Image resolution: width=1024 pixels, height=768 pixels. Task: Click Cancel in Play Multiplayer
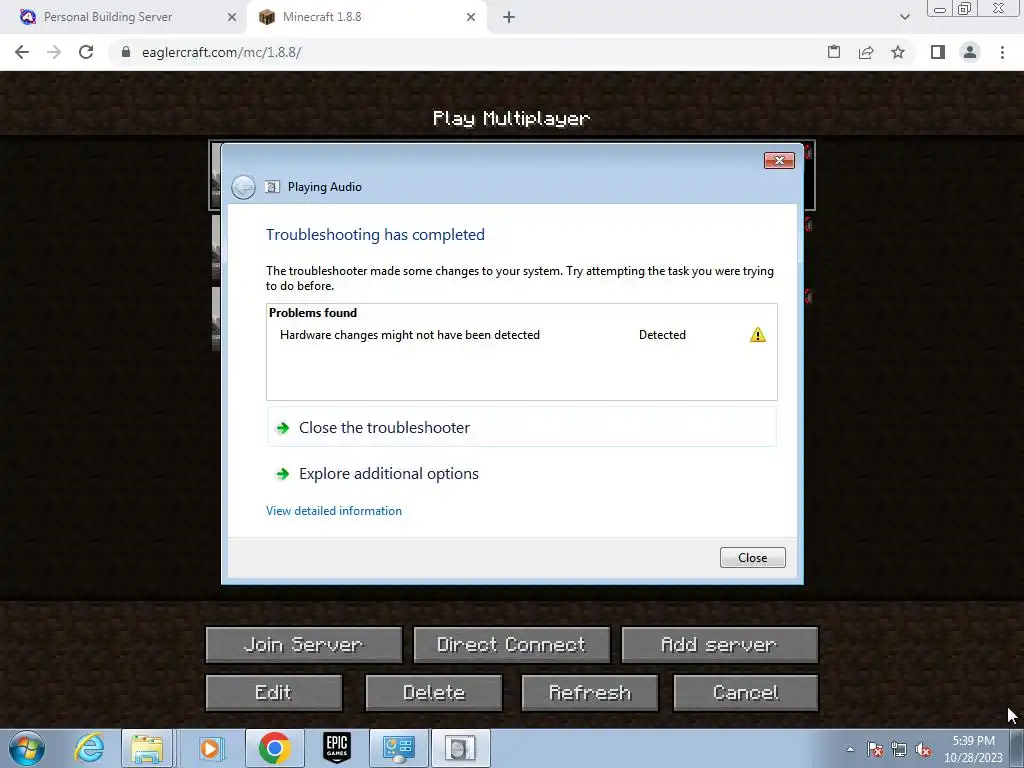(746, 692)
